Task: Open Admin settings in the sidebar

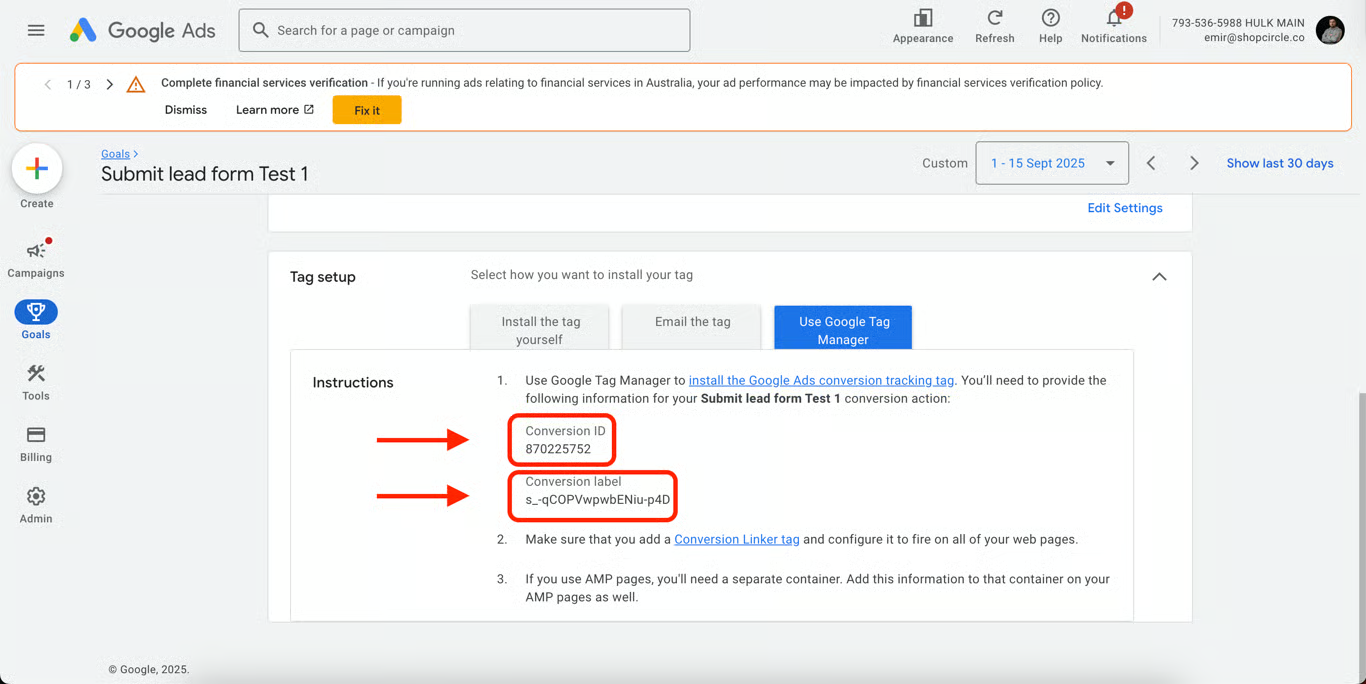Action: 36,505
